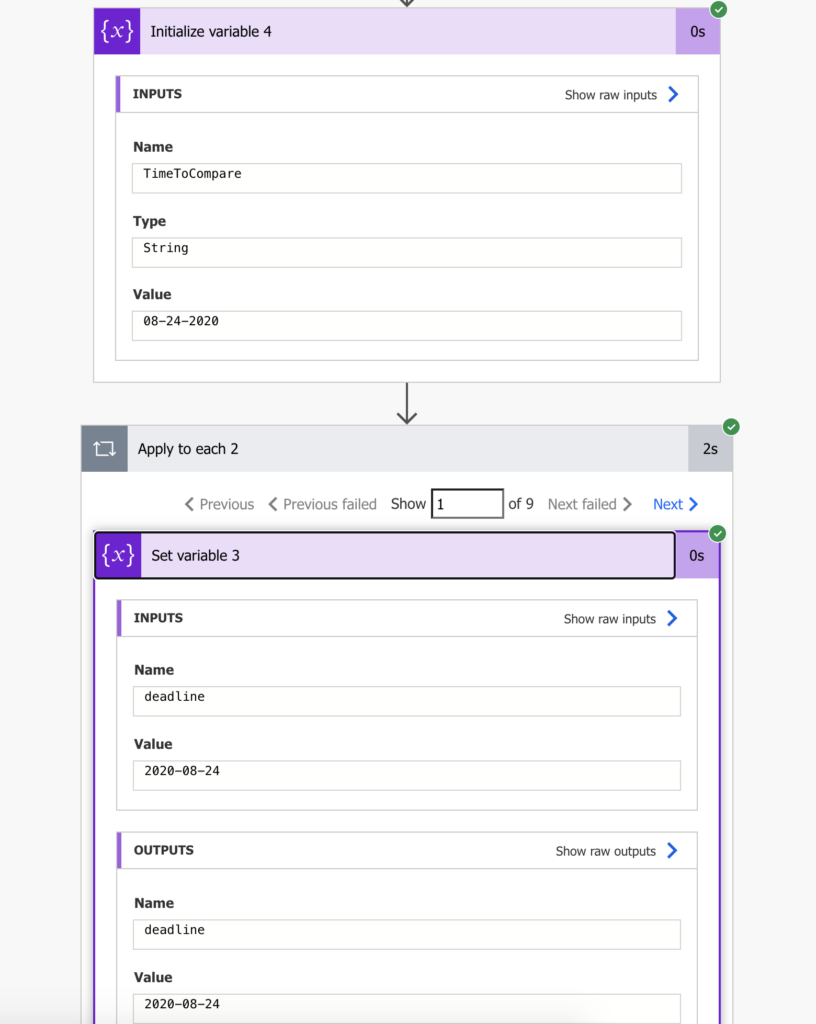Image resolution: width=816 pixels, height=1024 pixels.
Task: Click the TimeToCompare name field
Action: [407, 178]
